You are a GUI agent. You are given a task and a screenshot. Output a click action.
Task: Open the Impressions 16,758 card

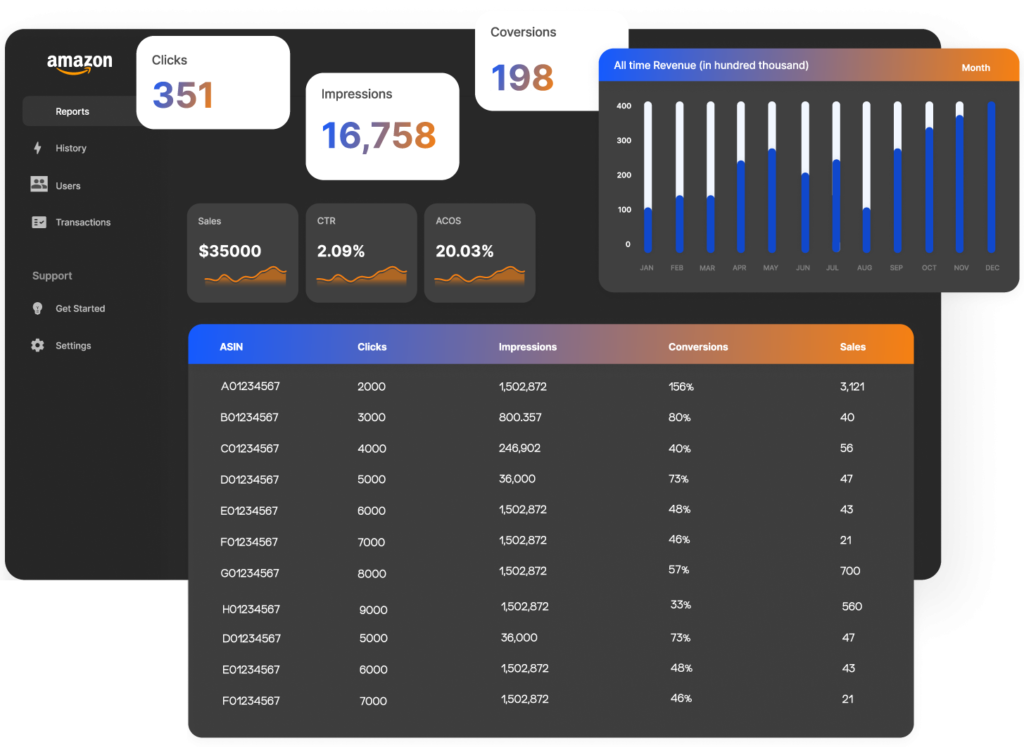(382, 126)
